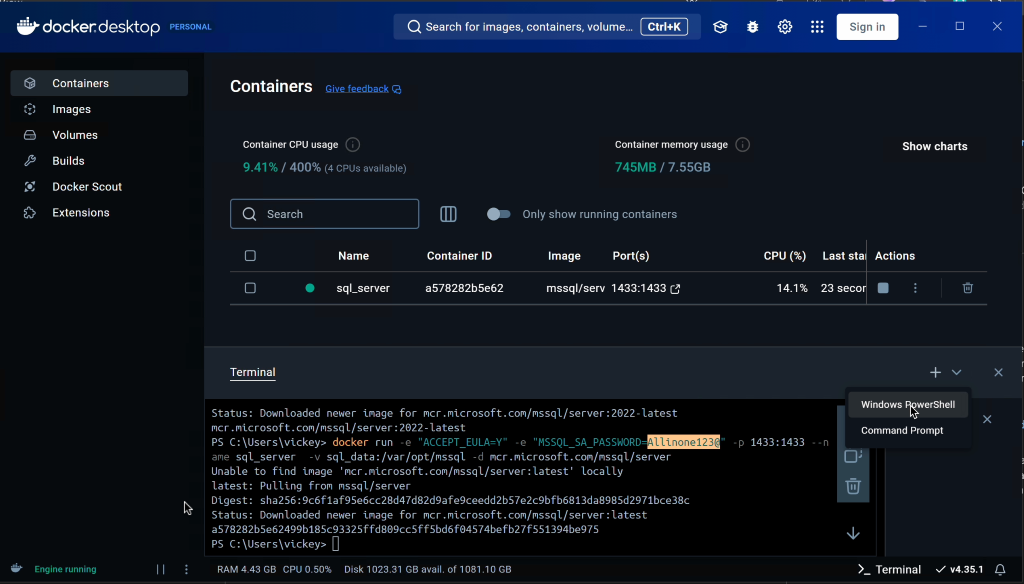This screenshot has width=1024, height=584.
Task: Stop the sql_server container
Action: click(883, 288)
